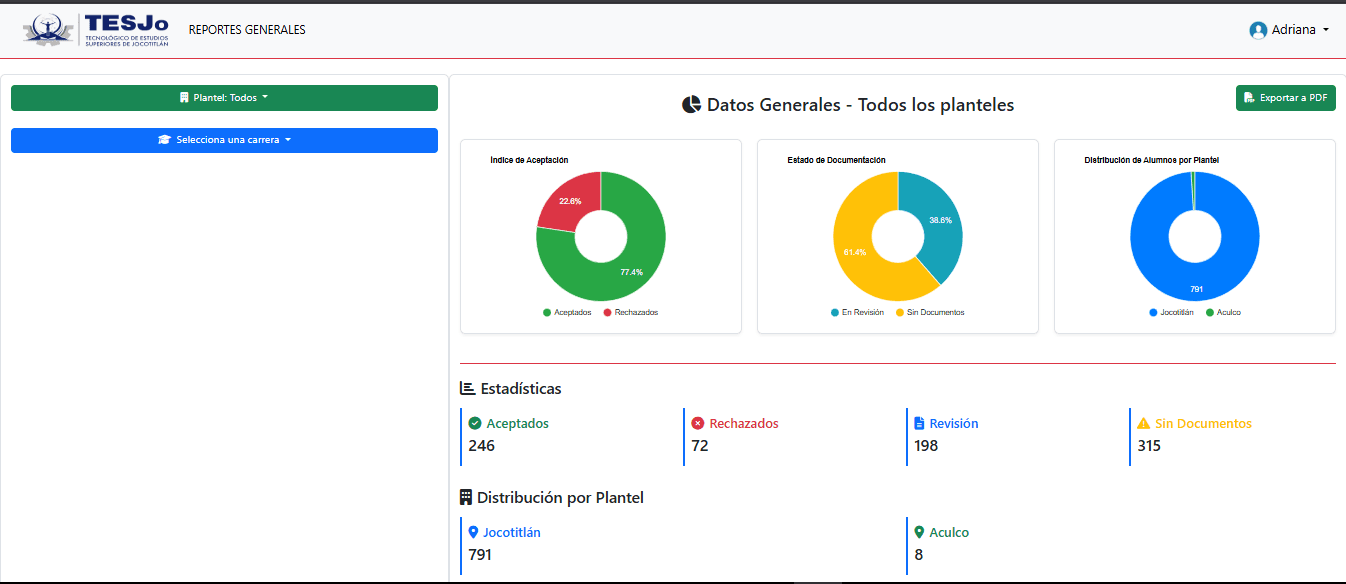Click the green 77.4% donut segment
This screenshot has height=584, width=1346.
[631, 271]
